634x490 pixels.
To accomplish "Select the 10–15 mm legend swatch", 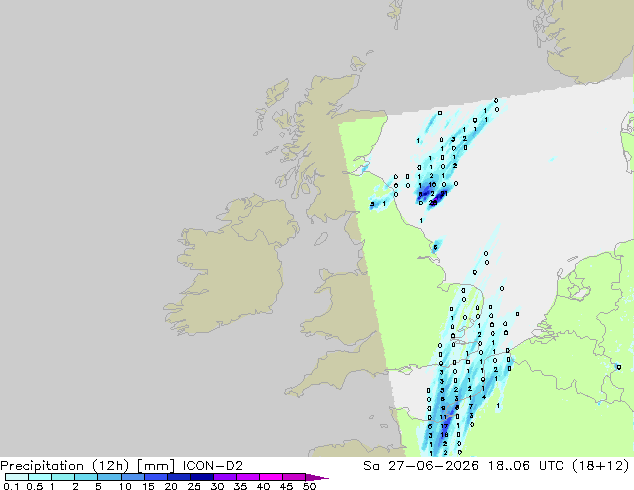I will [132, 477].
